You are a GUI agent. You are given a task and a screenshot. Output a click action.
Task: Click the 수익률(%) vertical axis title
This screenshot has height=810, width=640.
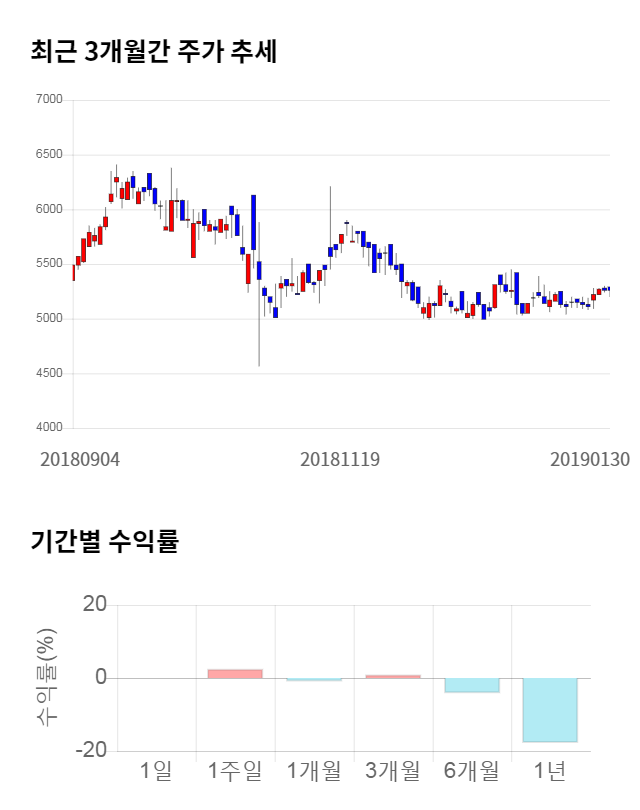point(46,678)
